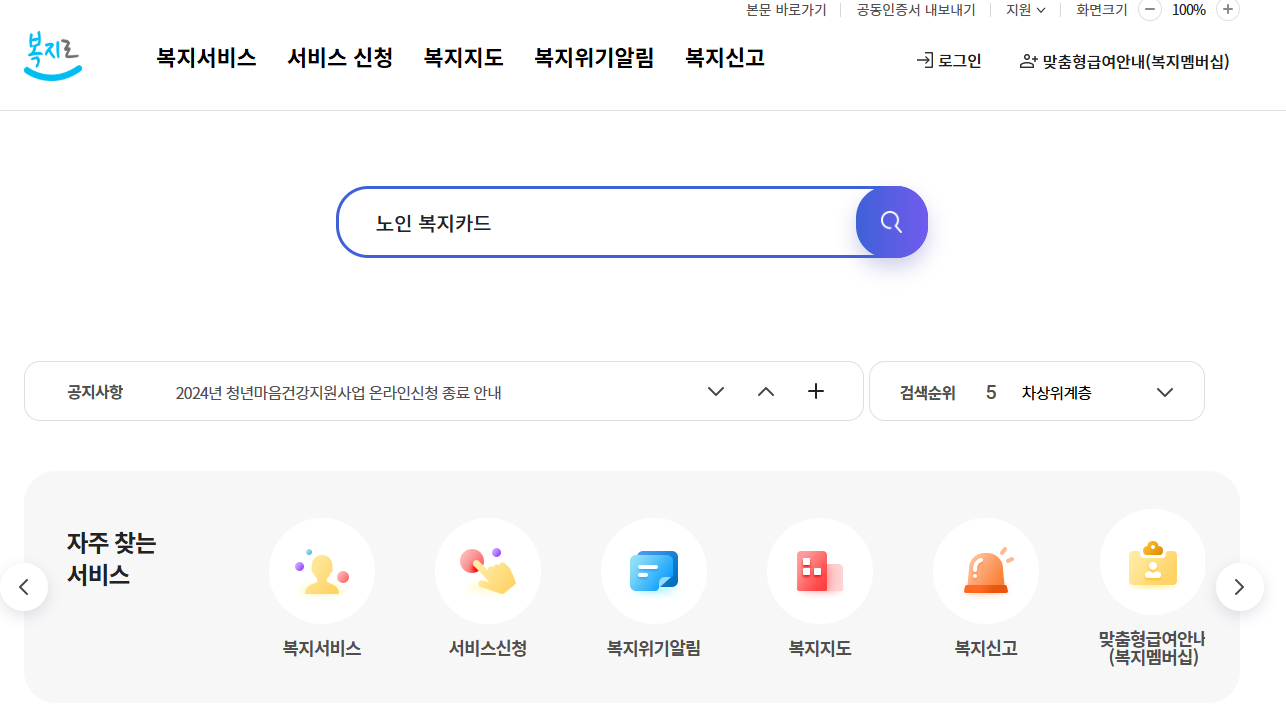Image resolution: width=1286 pixels, height=728 pixels.
Task: Decrease screen size with minus button
Action: [x=1150, y=10]
